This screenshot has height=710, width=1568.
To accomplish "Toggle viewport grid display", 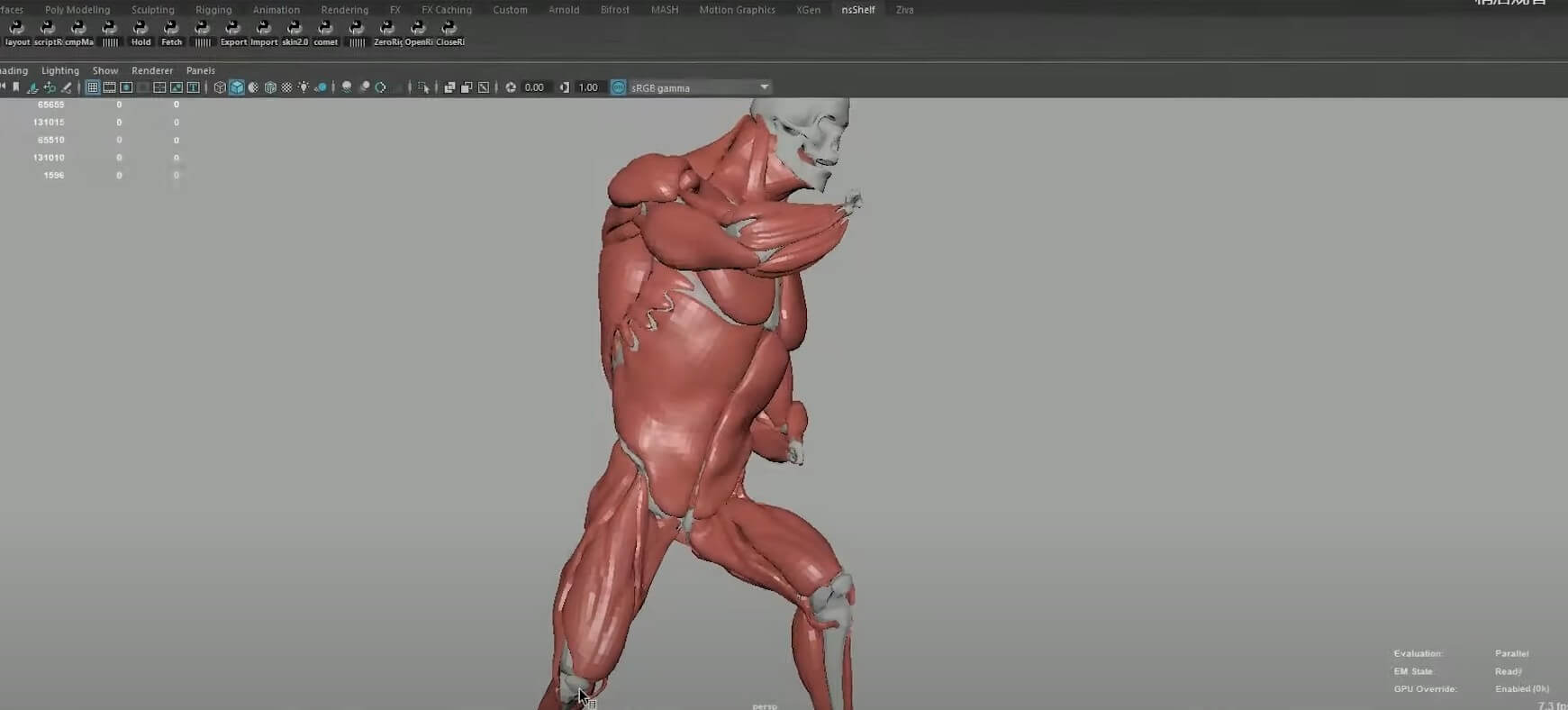I will pyautogui.click(x=93, y=87).
